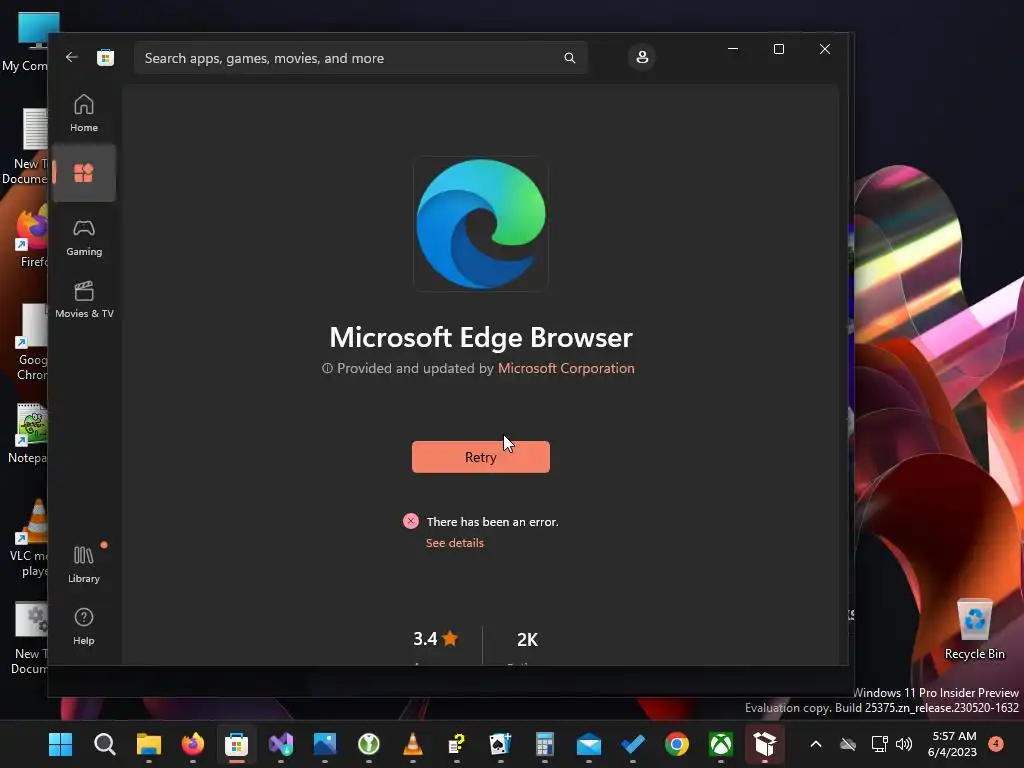Close the Microsoft Store window
Screen dimensions: 1024x768
pyautogui.click(x=825, y=49)
